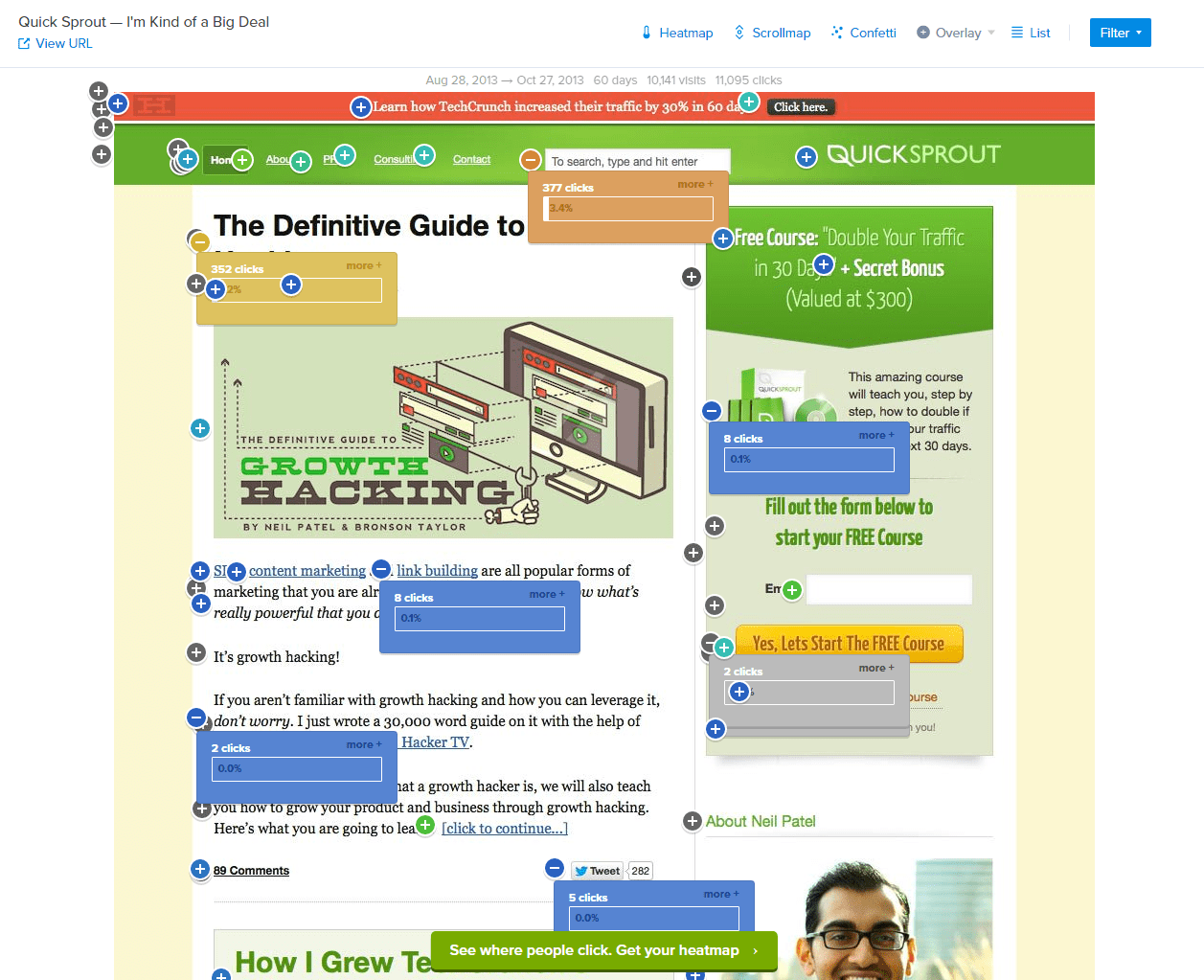Expand blue plus marker before content marketing link
This screenshot has width=1204, height=980.
point(237,573)
